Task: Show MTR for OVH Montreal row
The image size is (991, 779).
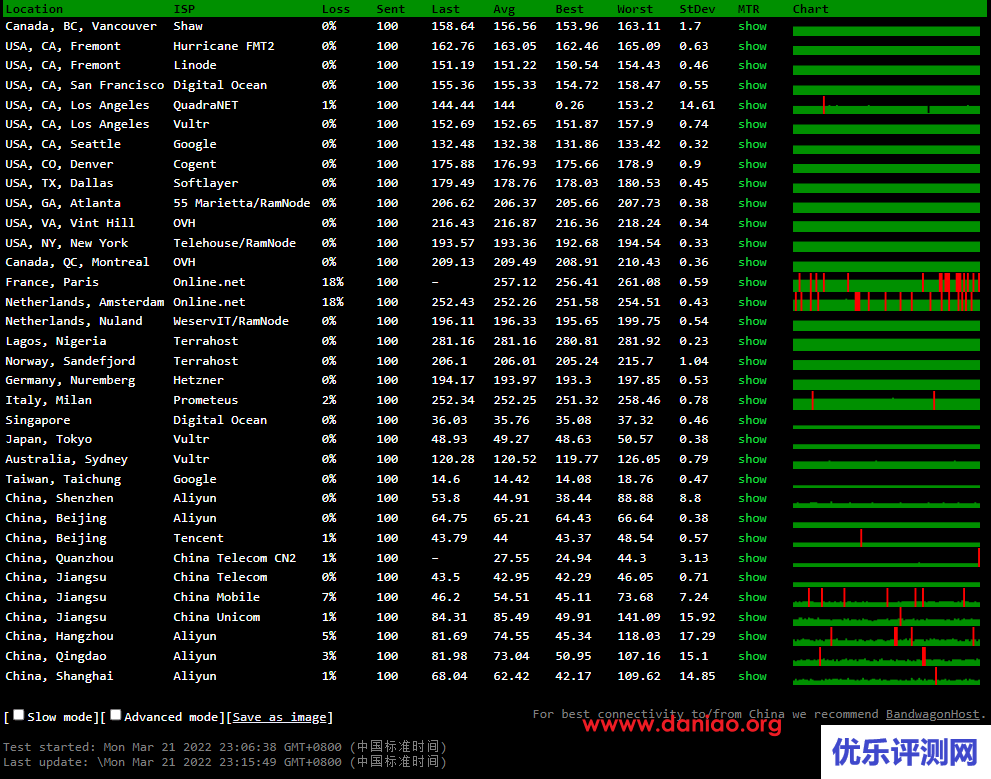Action: (752, 262)
